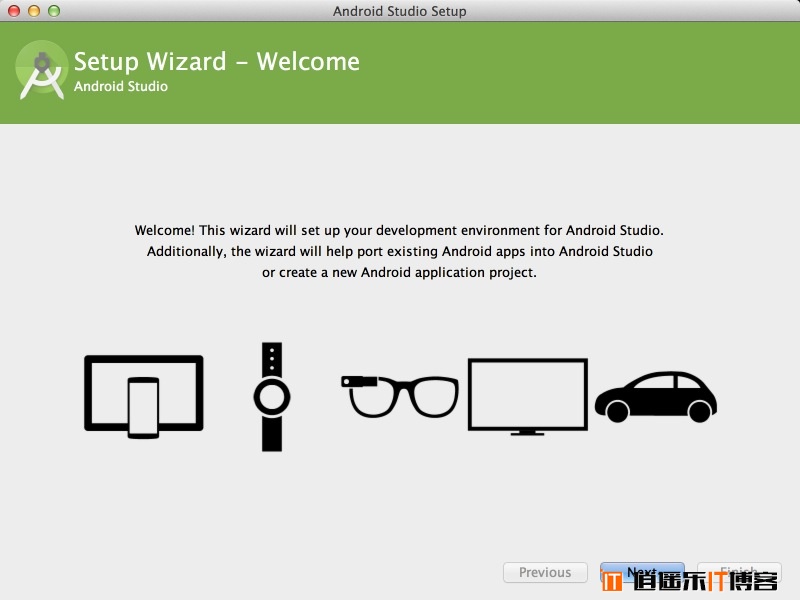
Task: Click the smartwatch wear icon
Action: click(x=272, y=397)
